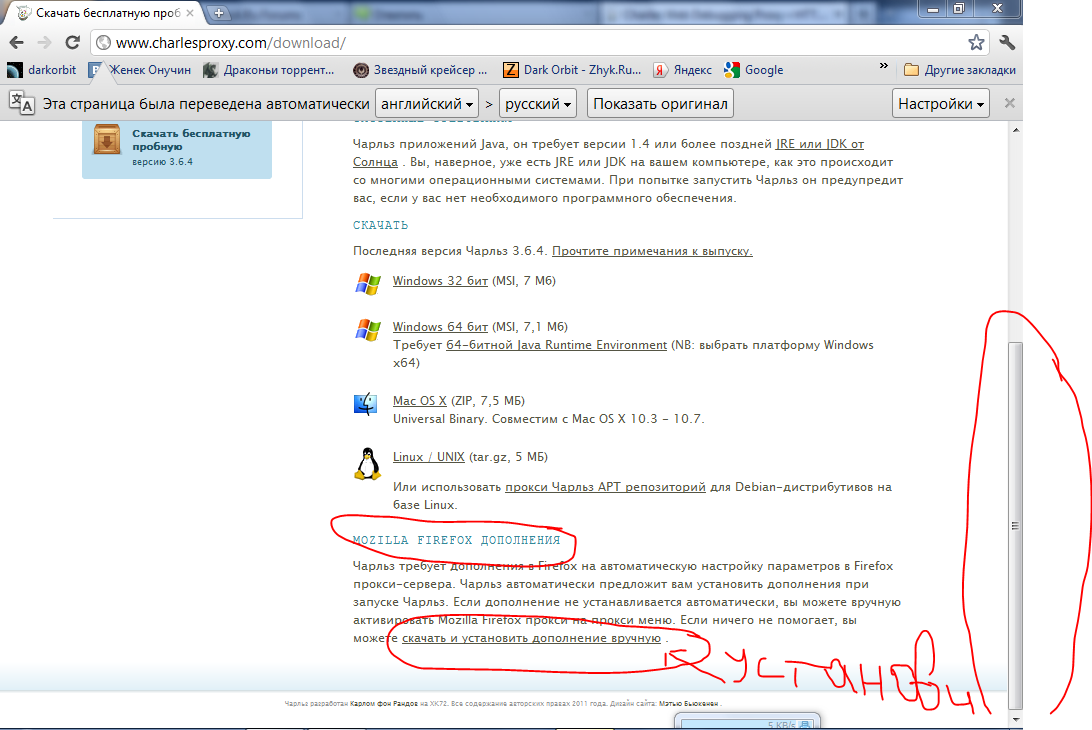
Task: Open the JRE или JDK от Солнца link
Action: point(820,144)
